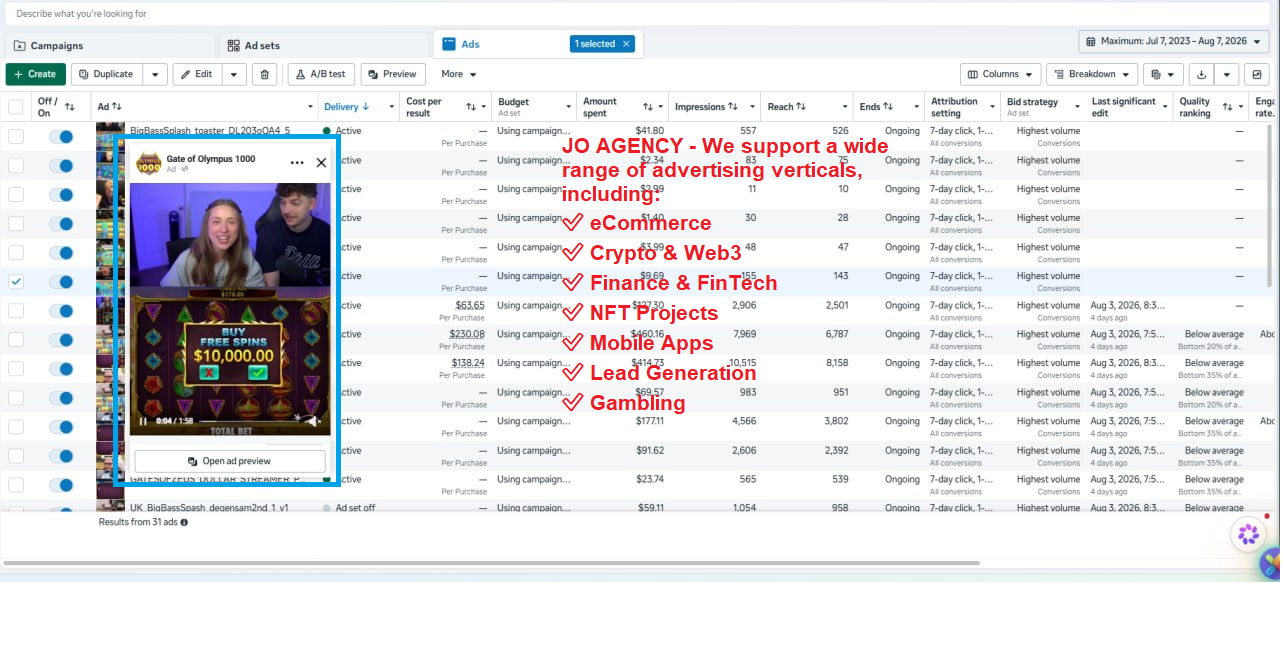Open the purple AI assistant icon bottom right
1284x658 pixels.
pos(1248,534)
